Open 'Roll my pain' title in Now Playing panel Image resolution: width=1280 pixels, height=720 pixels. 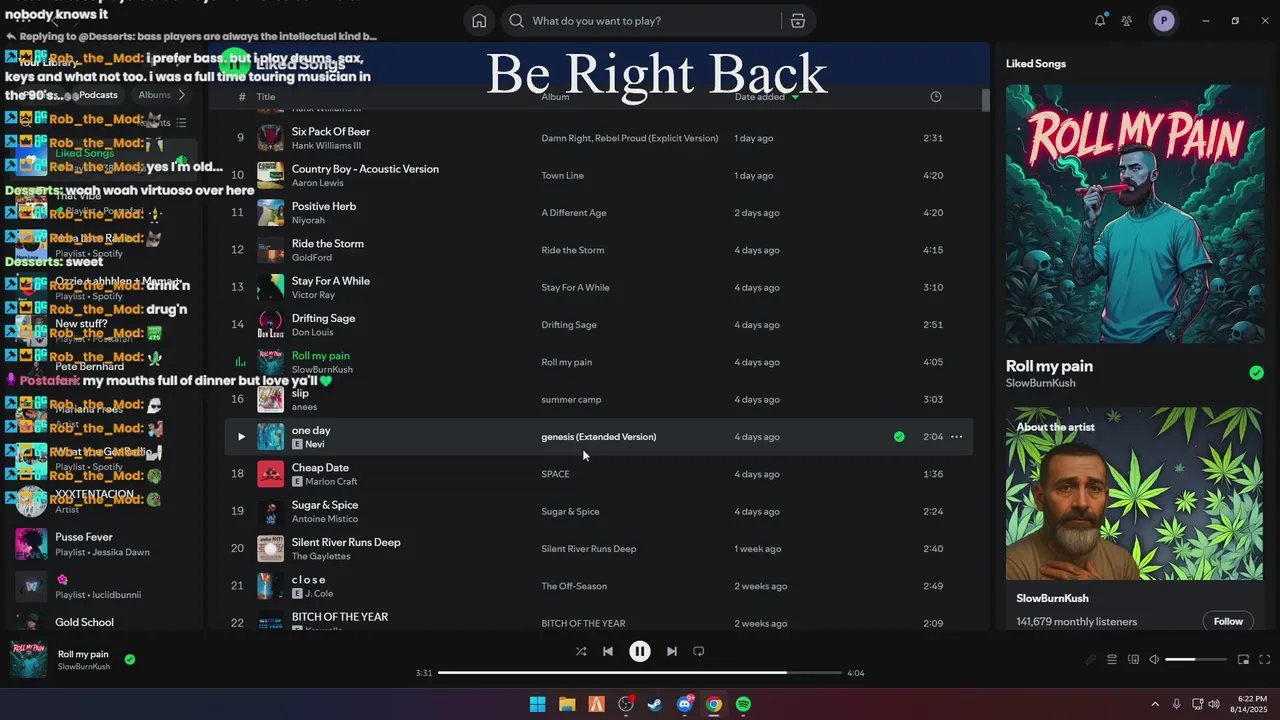click(1049, 366)
